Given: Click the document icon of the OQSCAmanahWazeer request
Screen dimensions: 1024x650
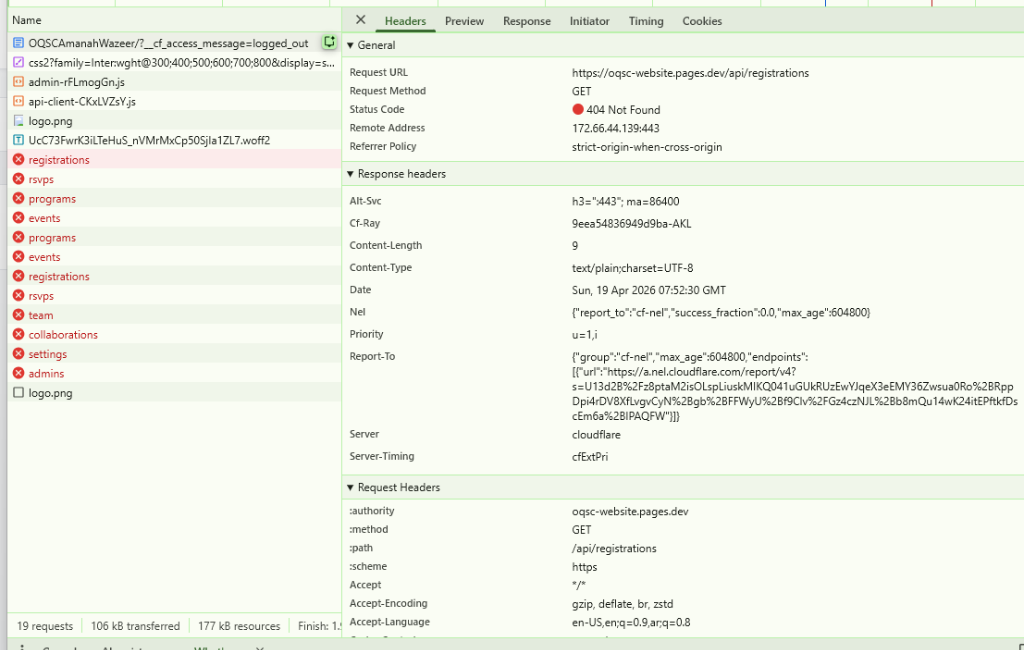Looking at the screenshot, I should pyautogui.click(x=18, y=43).
